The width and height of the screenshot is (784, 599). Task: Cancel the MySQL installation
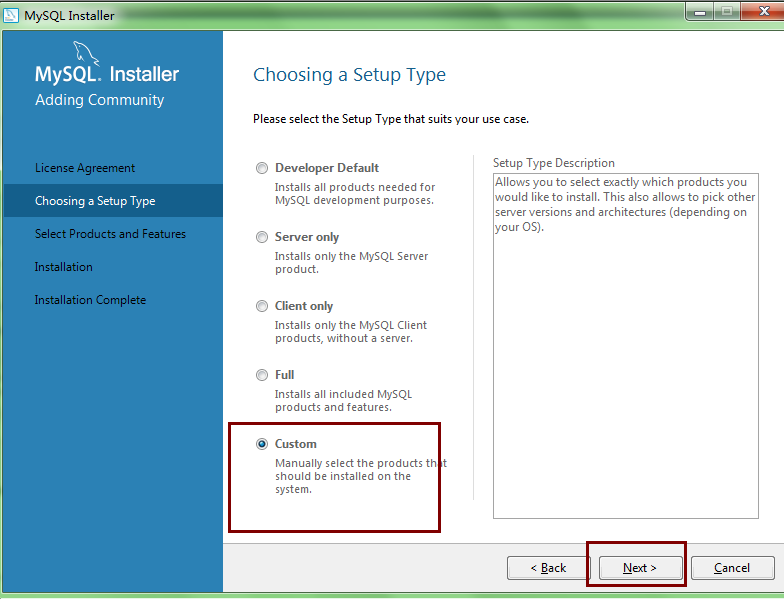click(x=732, y=568)
